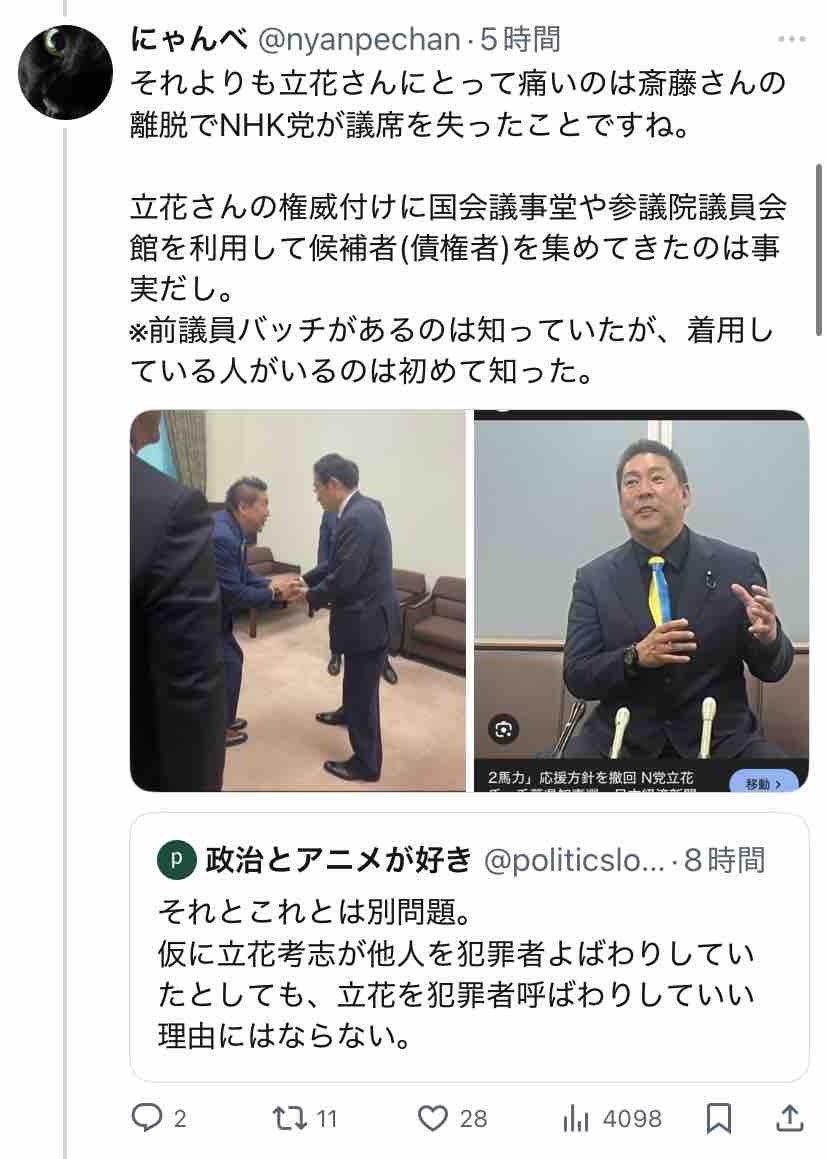The height and width of the screenshot is (1159, 828).
Task: Open the handshake photo on the left
Action: [x=298, y=600]
